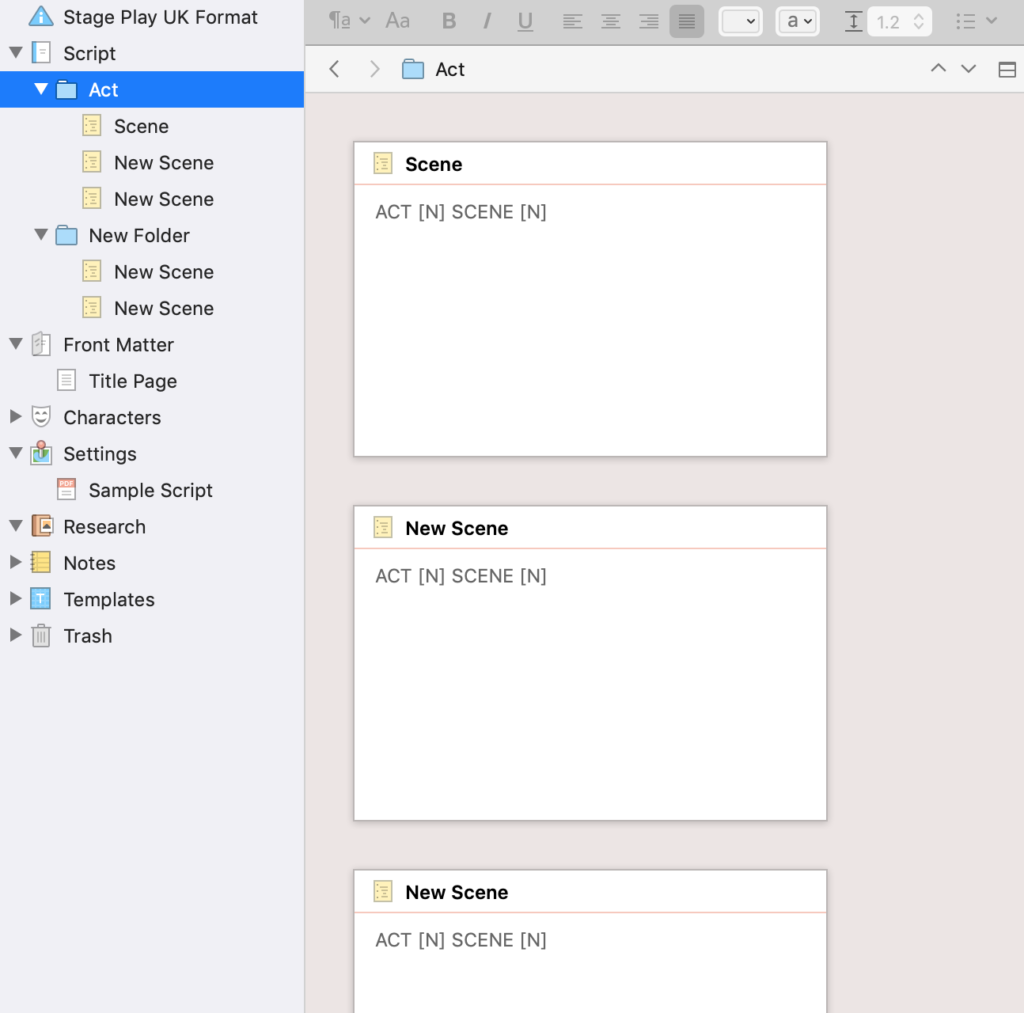The image size is (1024, 1013).
Task: Adjust the line spacing stepper value
Action: point(918,21)
